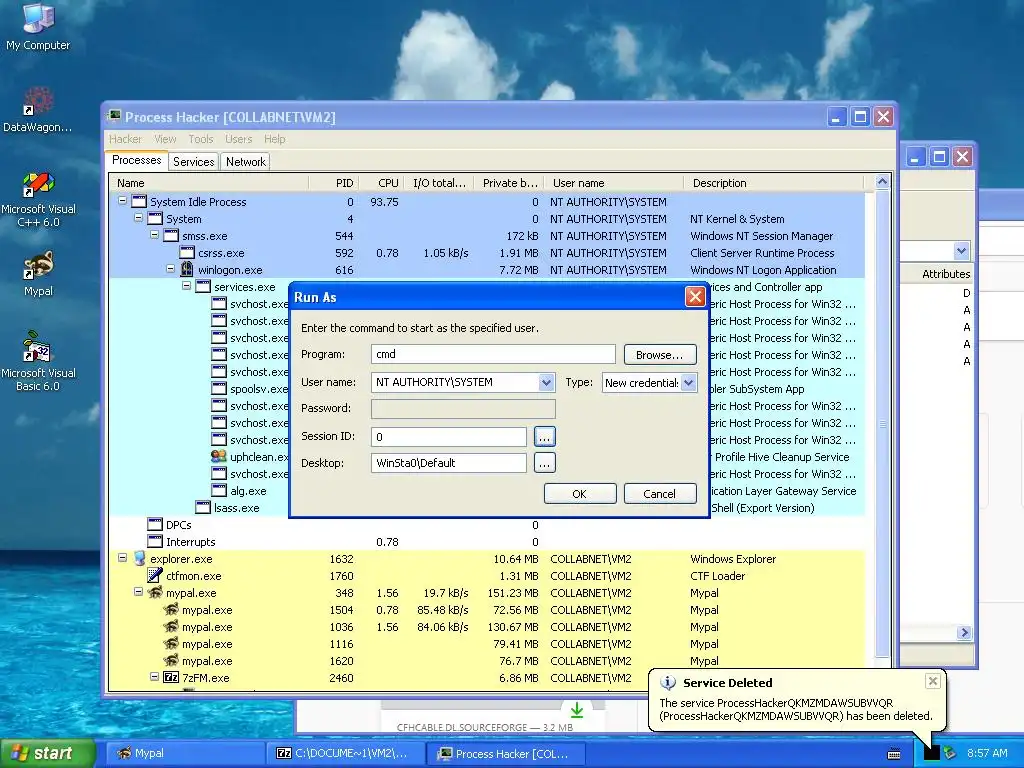This screenshot has width=1024, height=768.
Task: Close the Run As dialog
Action: tap(695, 297)
